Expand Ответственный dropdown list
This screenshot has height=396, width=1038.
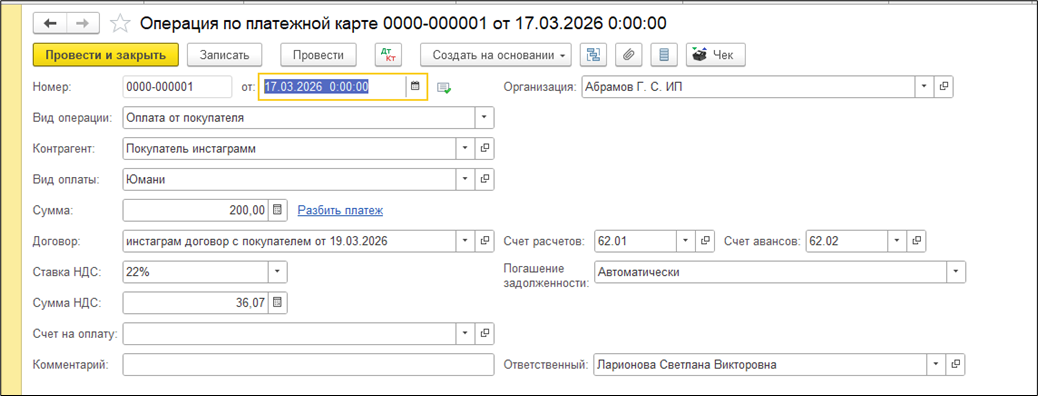click(936, 364)
